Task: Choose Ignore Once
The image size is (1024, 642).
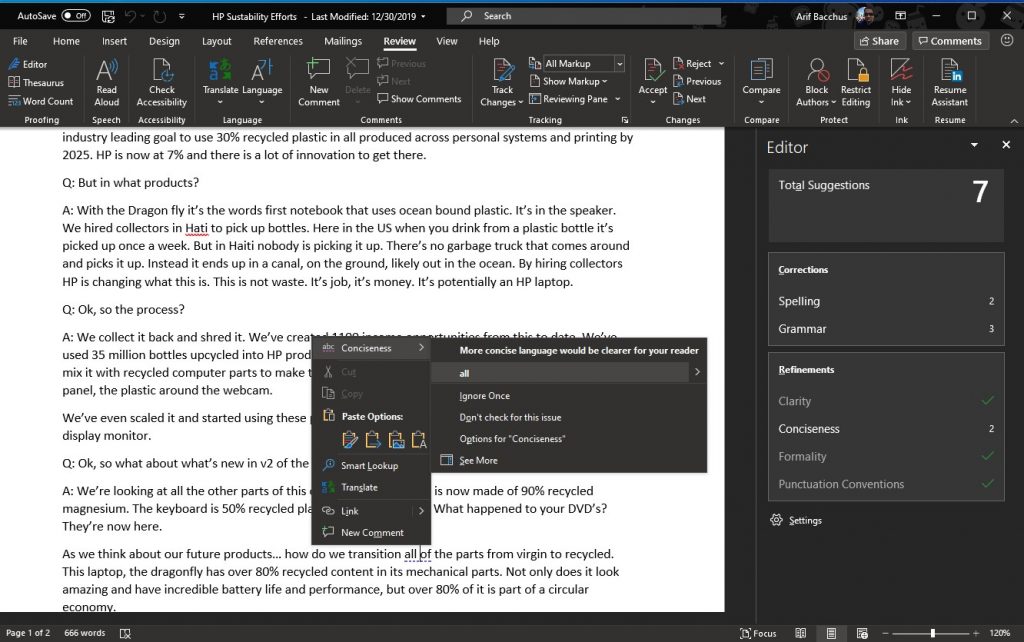Action: pos(485,396)
